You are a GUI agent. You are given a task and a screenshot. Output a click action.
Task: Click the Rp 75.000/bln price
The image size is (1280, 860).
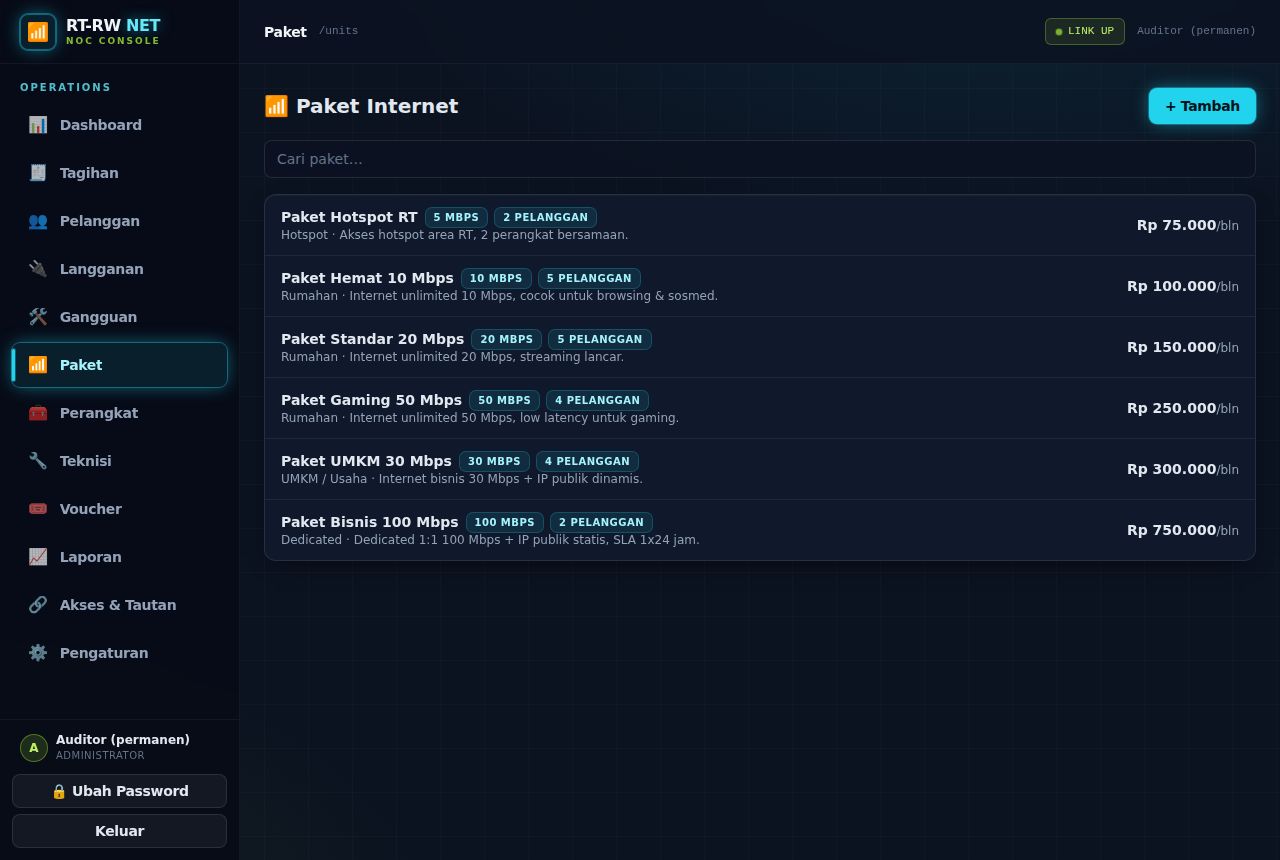tap(1188, 225)
